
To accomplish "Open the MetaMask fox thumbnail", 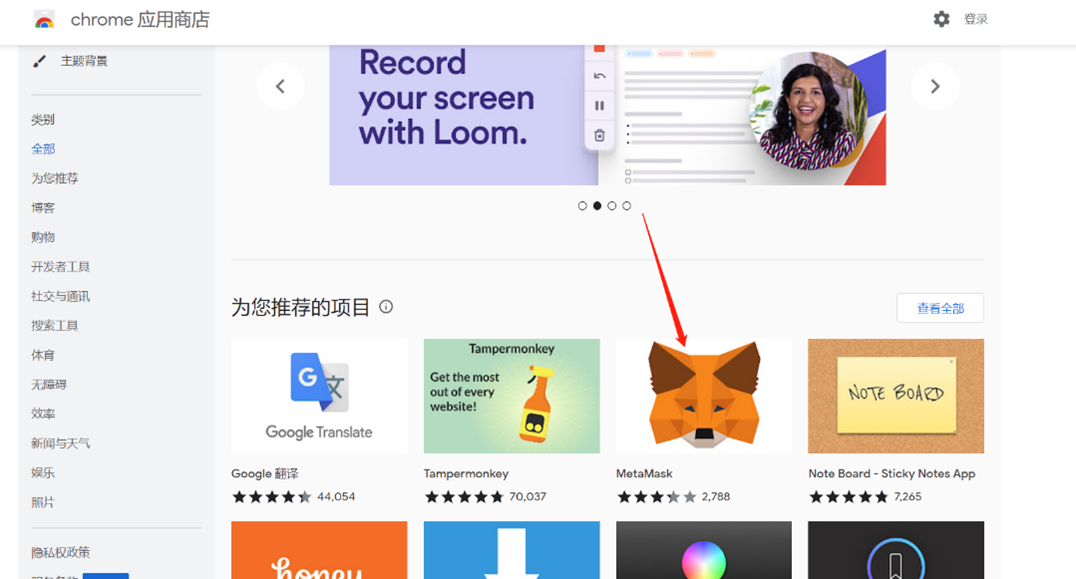I will 703,396.
